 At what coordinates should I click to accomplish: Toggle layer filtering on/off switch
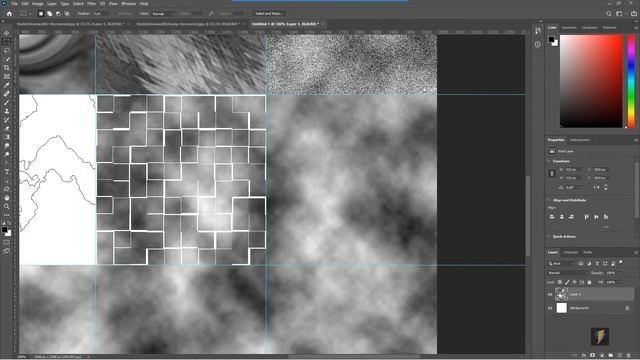point(621,262)
